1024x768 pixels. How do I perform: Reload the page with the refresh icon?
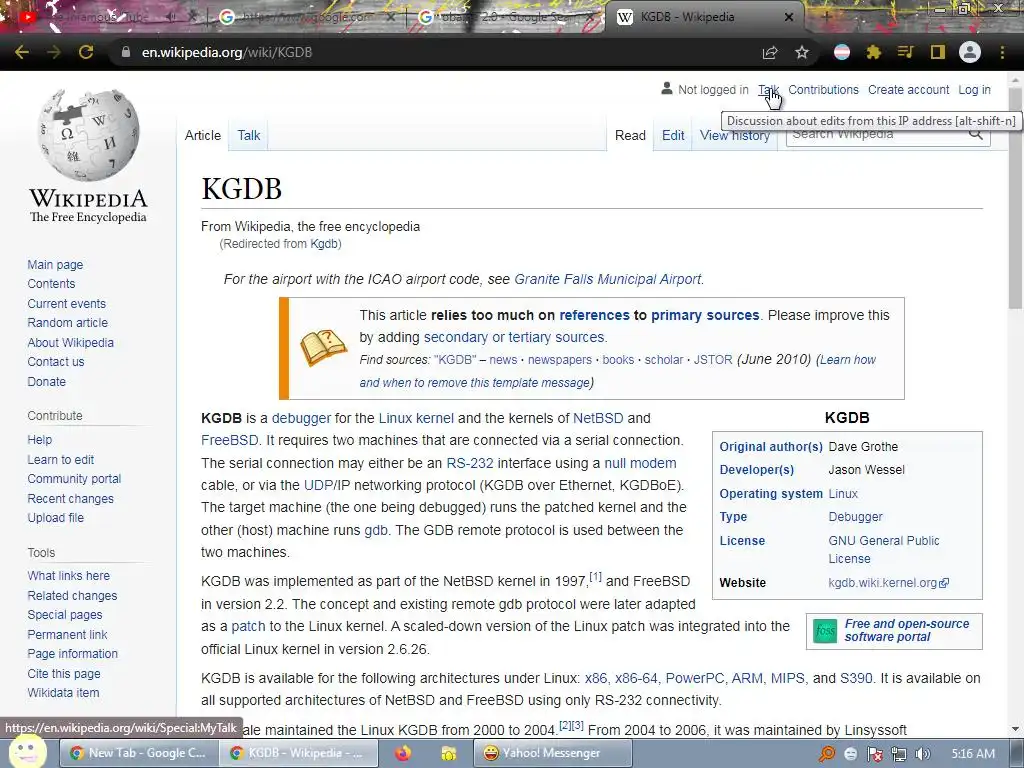click(86, 52)
